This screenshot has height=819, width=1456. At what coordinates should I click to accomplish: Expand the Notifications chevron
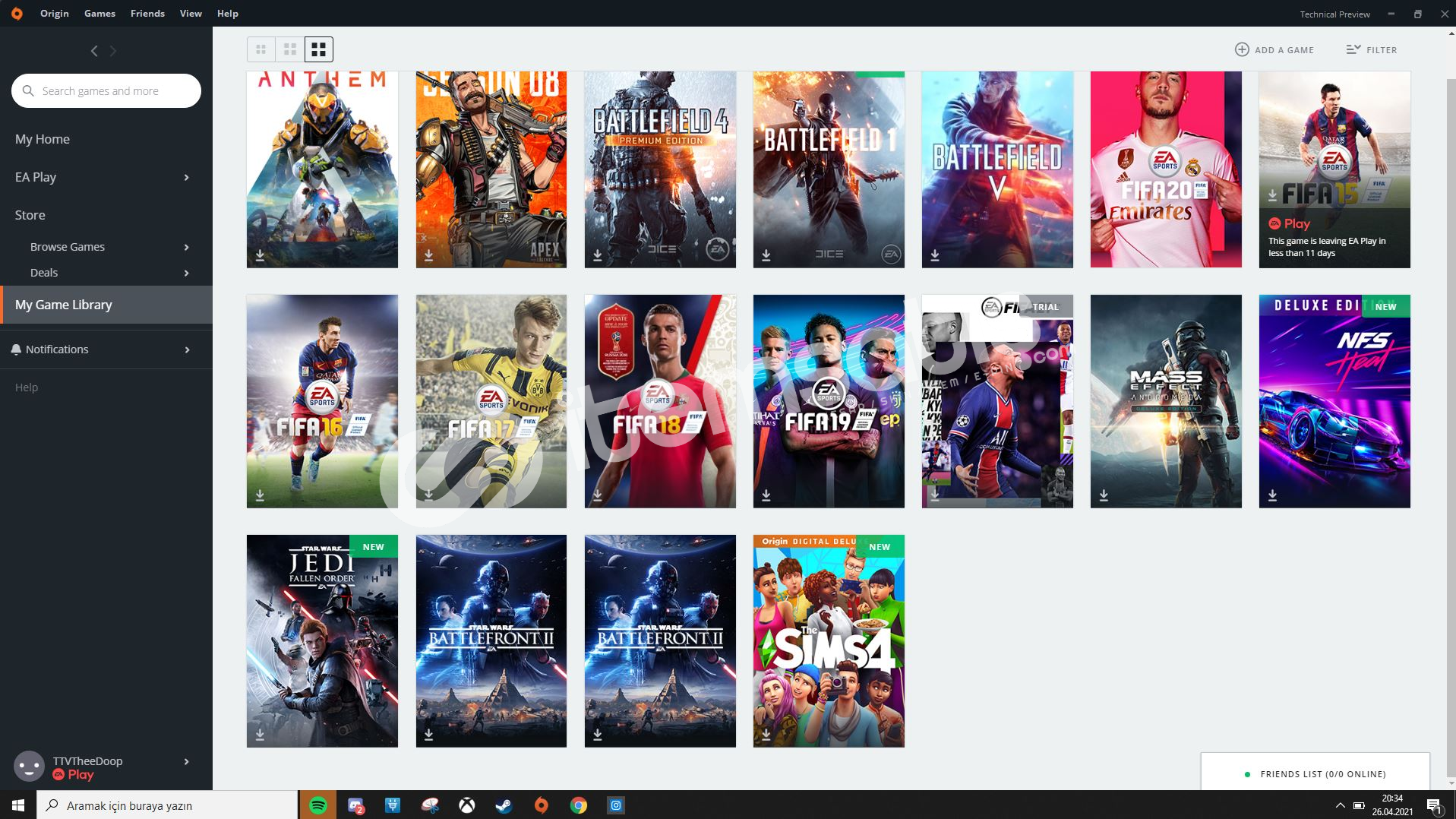[187, 349]
